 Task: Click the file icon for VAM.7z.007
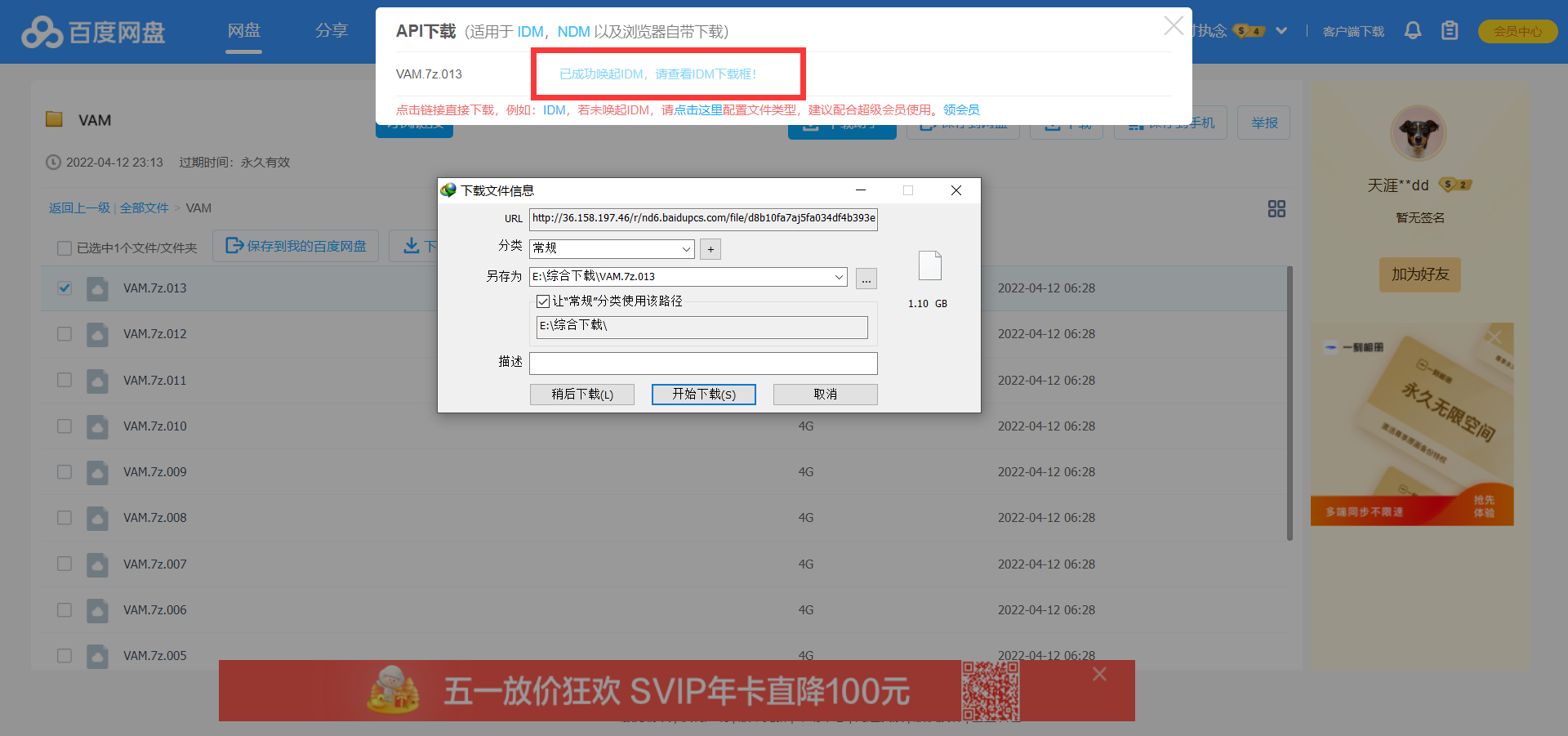97,564
